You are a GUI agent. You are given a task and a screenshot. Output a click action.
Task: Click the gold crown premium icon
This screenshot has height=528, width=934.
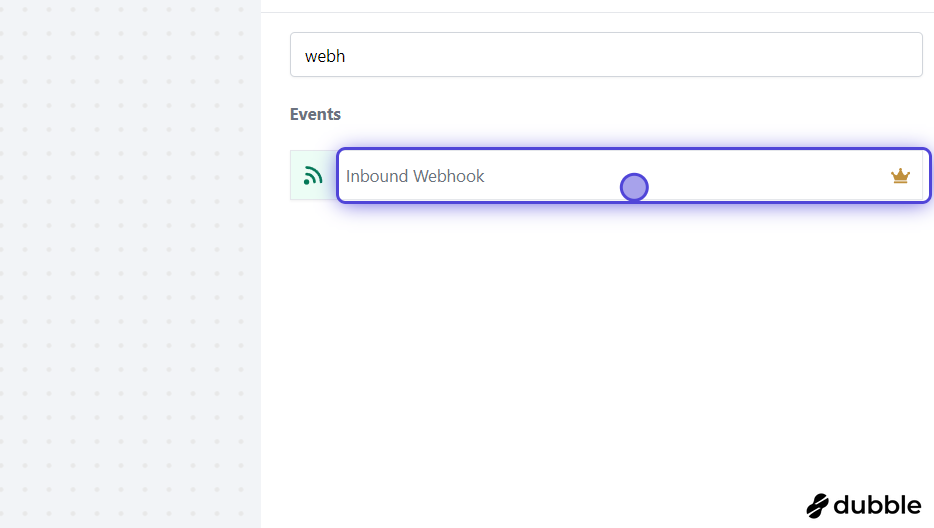900,176
